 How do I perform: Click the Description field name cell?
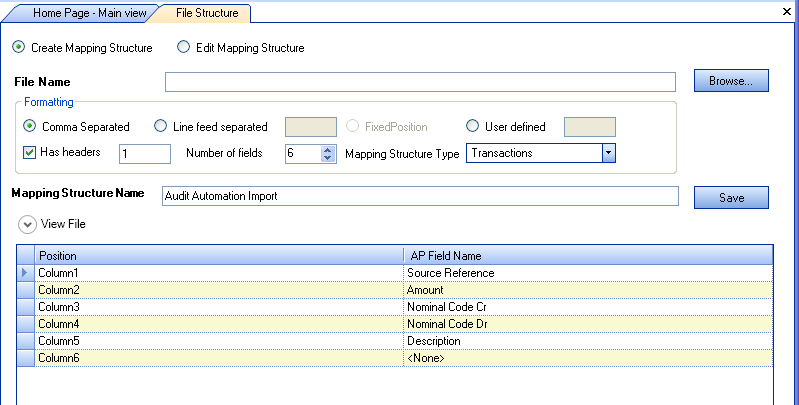coord(589,341)
